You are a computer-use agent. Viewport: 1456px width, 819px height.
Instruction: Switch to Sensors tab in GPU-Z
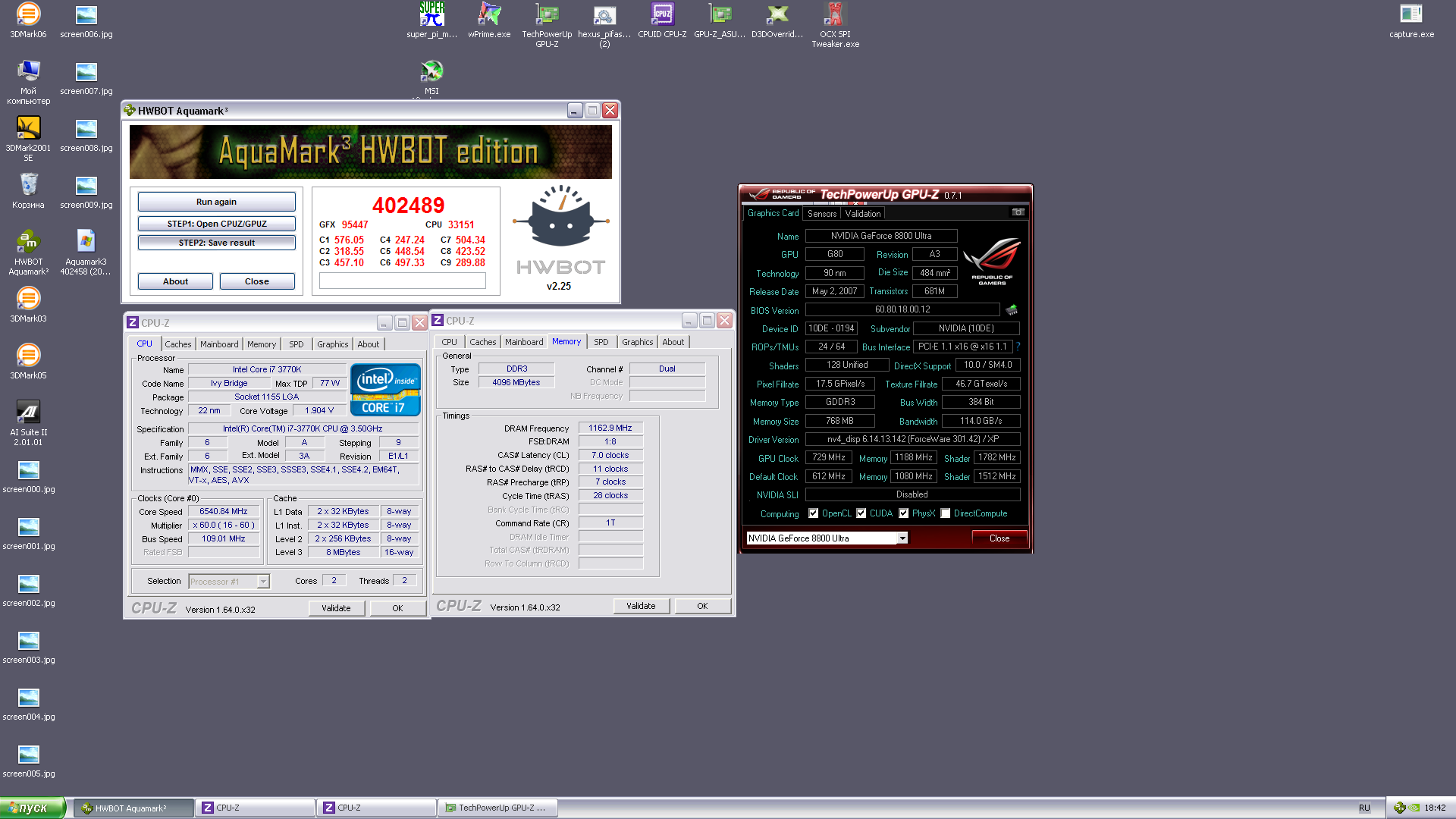822,214
